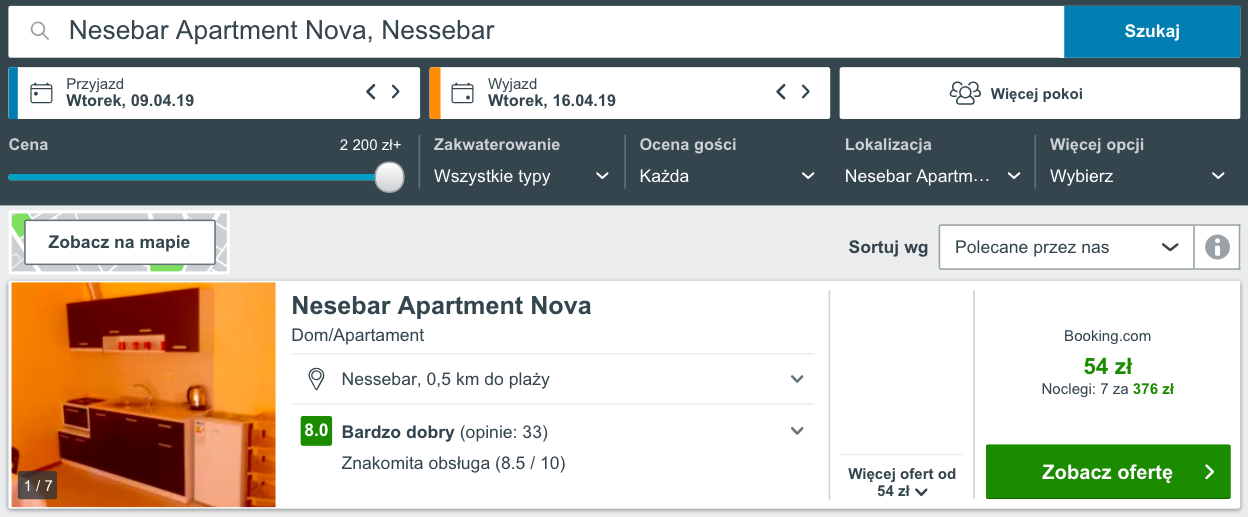Open the Ocena gości Każda dropdown
This screenshot has width=1248, height=517.
pos(727,176)
